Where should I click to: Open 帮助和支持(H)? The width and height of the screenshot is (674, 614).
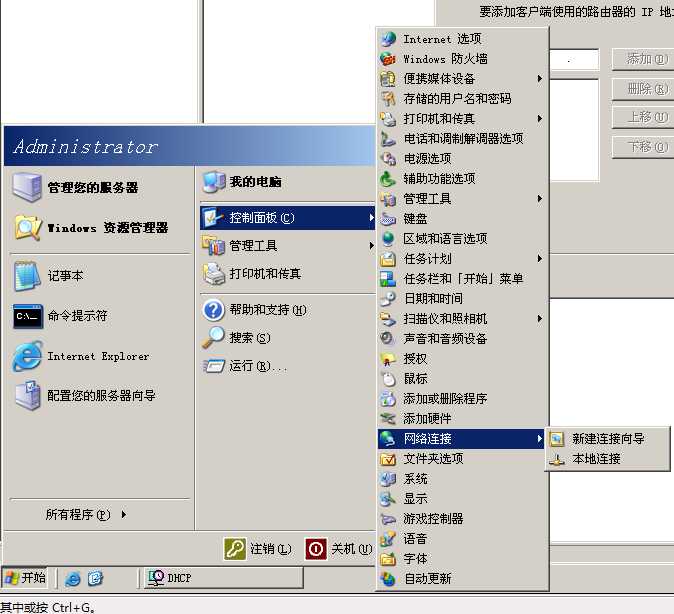click(286, 310)
